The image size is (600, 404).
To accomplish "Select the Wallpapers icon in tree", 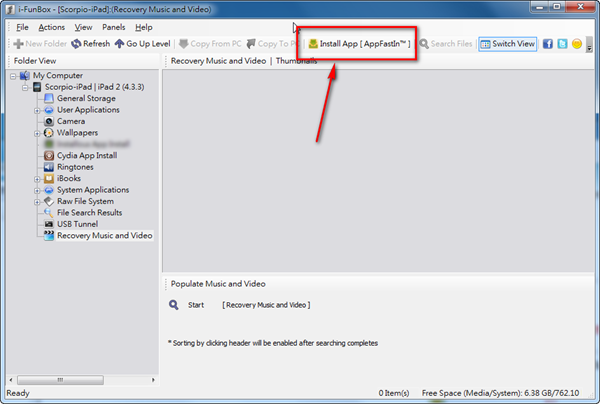I will pos(49,133).
